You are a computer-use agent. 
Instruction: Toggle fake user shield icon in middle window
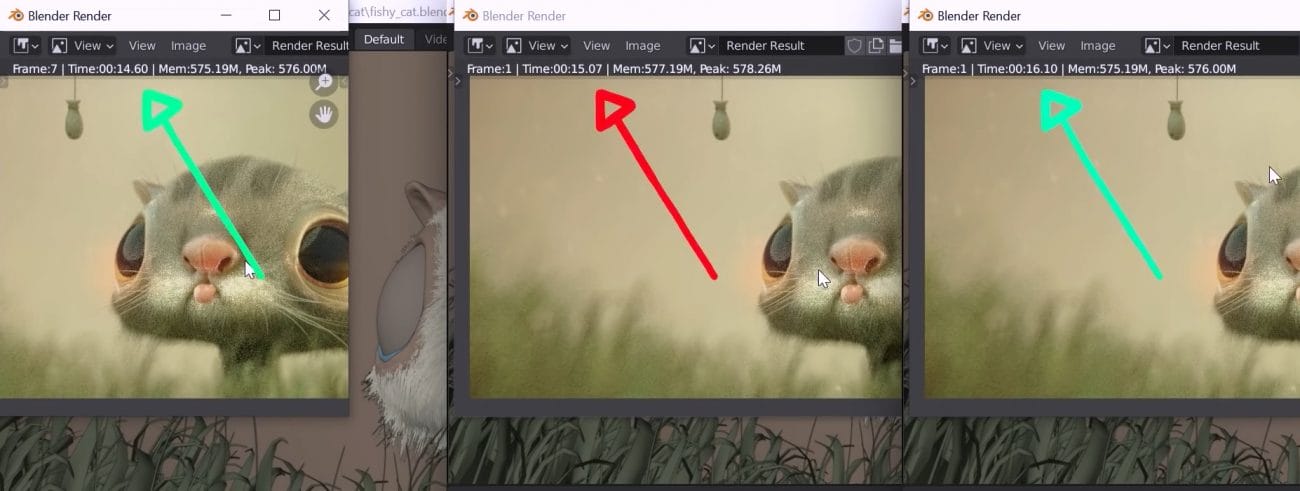(854, 45)
